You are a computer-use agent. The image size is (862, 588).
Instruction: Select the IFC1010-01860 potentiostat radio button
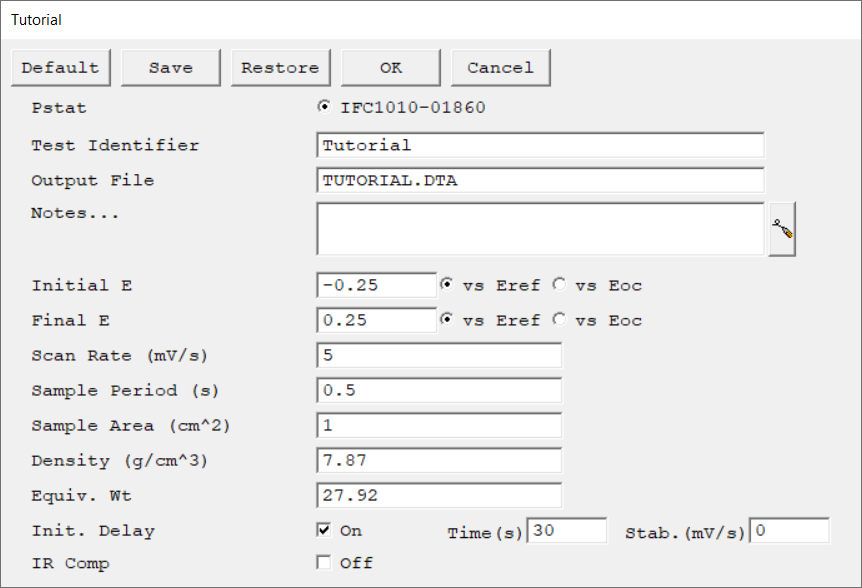pyautogui.click(x=324, y=107)
